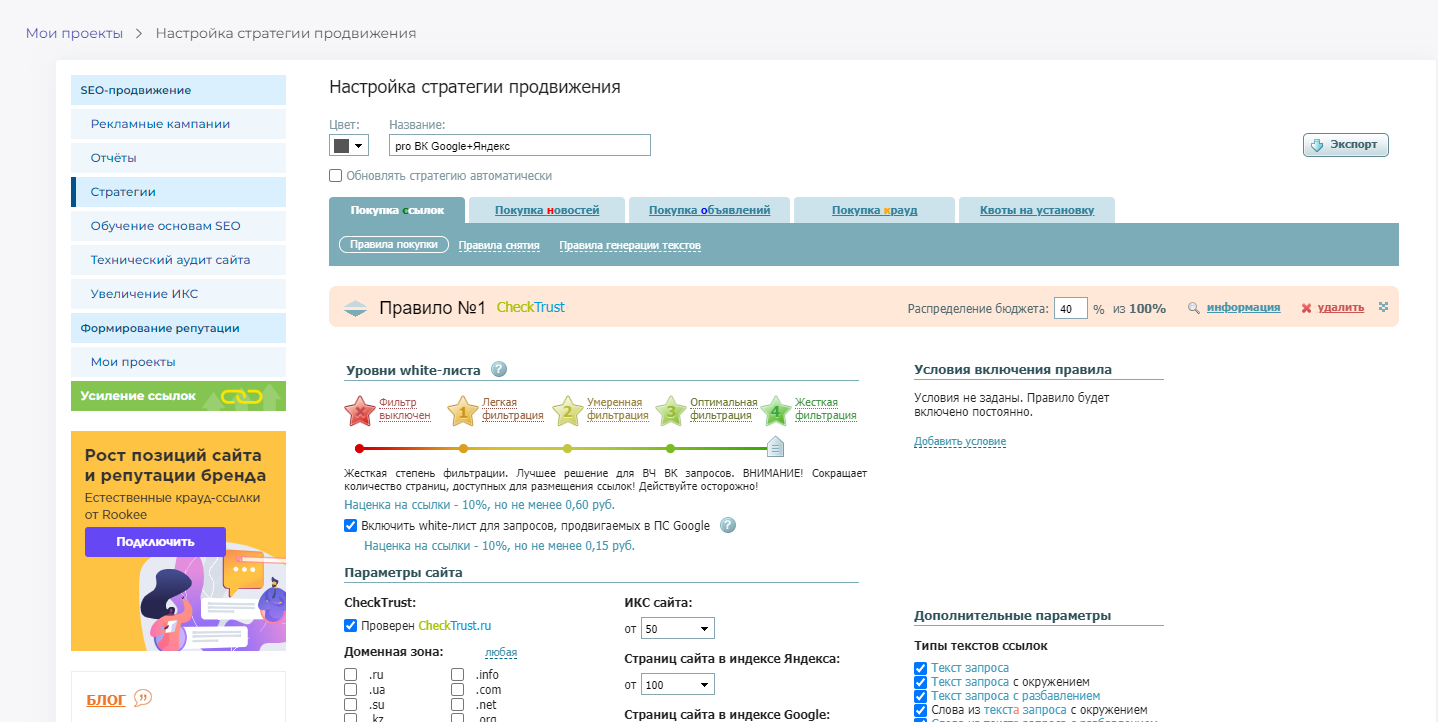This screenshot has height=722, width=1438.
Task: Click the red 'Фильтр выключен' star icon
Action: tap(359, 410)
